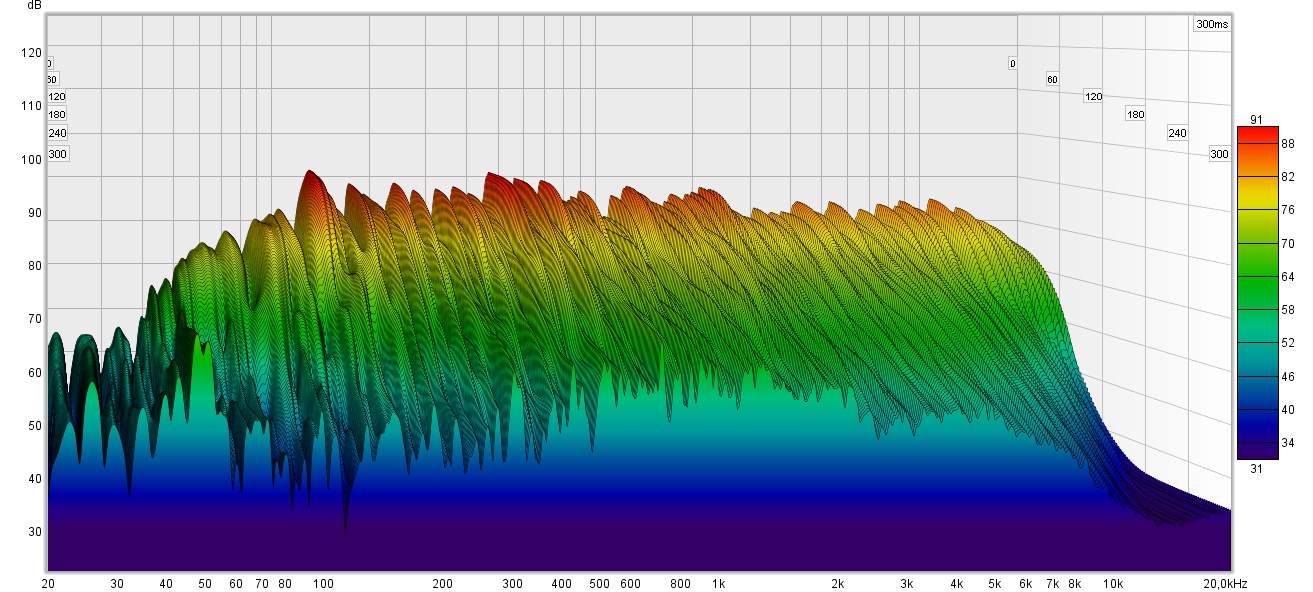The image size is (1313, 592).
Task: Click the 20 label starting the frequency axis
Action: 47,583
